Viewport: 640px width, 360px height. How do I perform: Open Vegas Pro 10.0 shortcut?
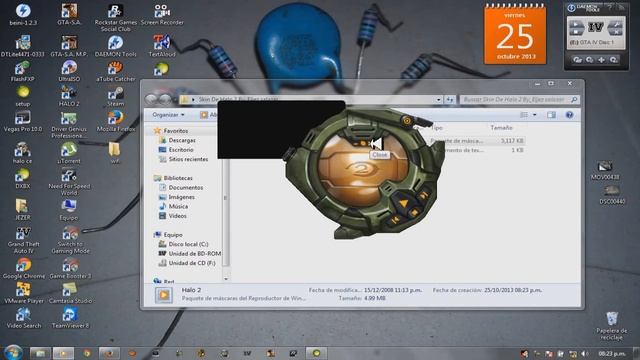pyautogui.click(x=23, y=121)
